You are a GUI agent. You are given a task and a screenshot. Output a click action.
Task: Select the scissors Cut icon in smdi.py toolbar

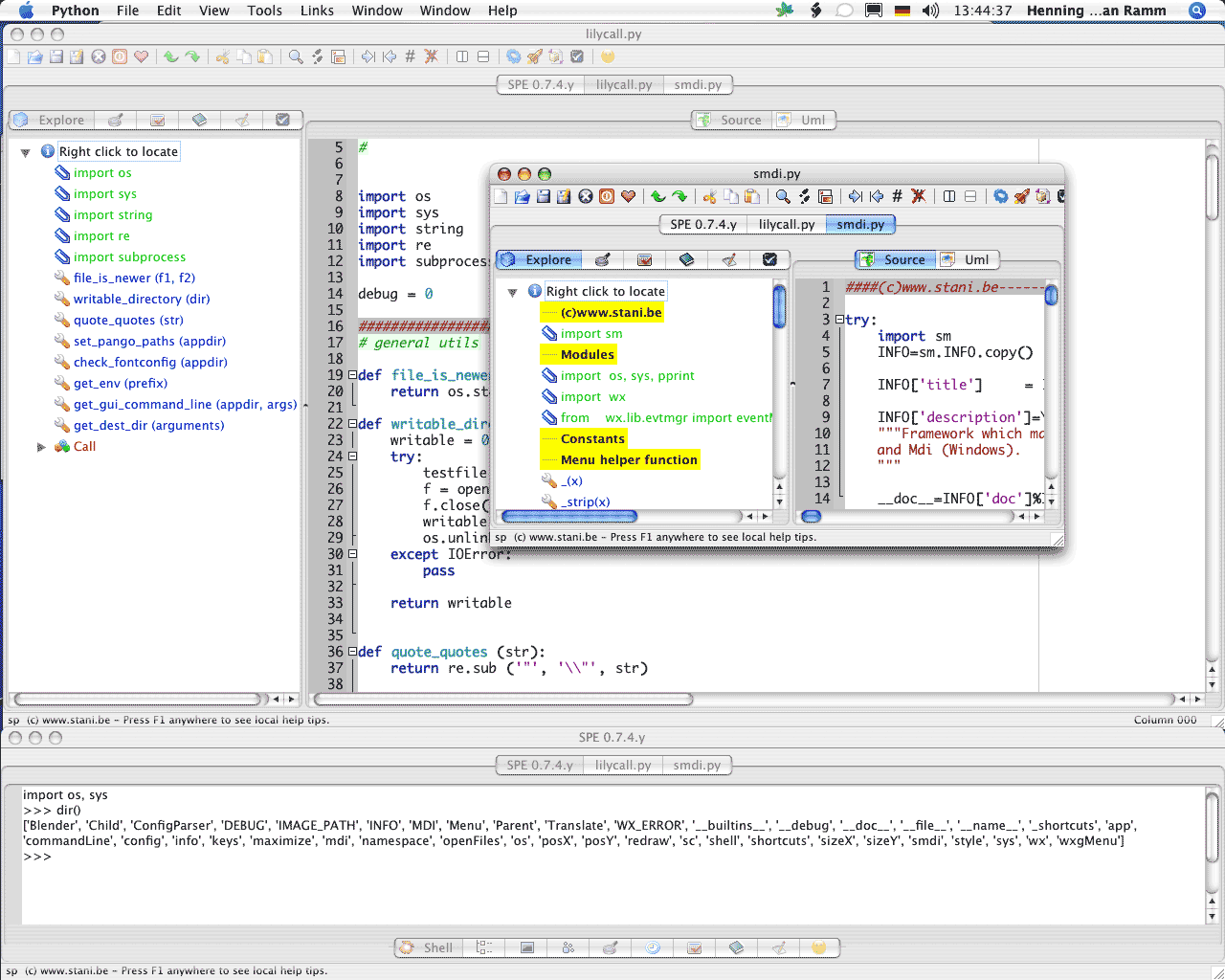pyautogui.click(x=709, y=196)
